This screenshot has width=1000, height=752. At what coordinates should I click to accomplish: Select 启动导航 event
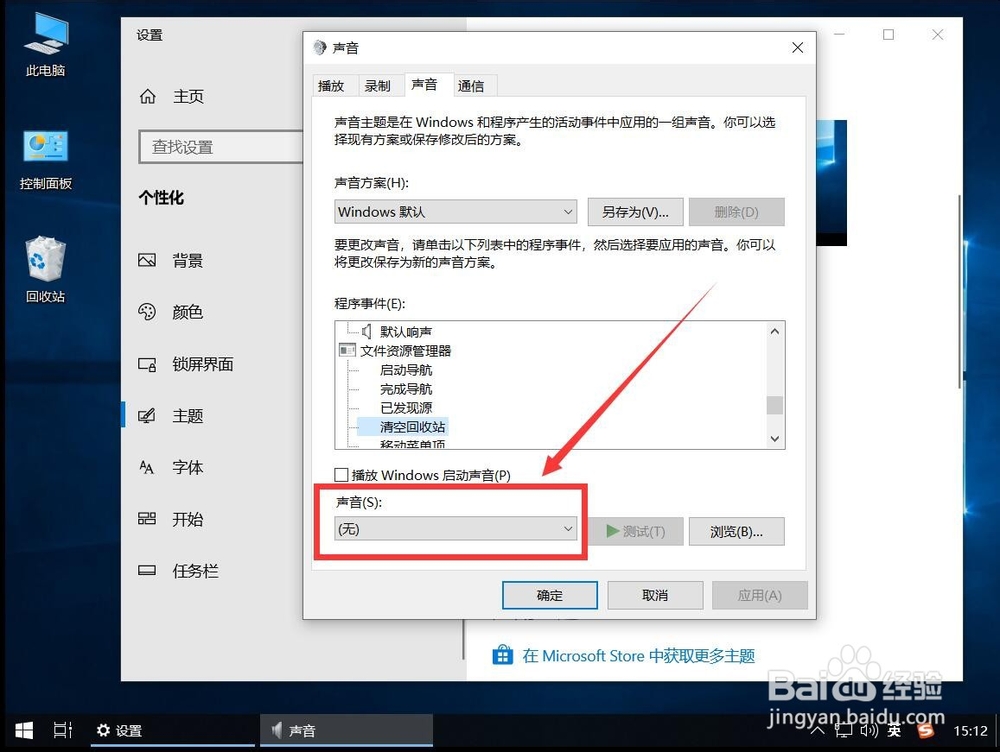click(x=406, y=369)
